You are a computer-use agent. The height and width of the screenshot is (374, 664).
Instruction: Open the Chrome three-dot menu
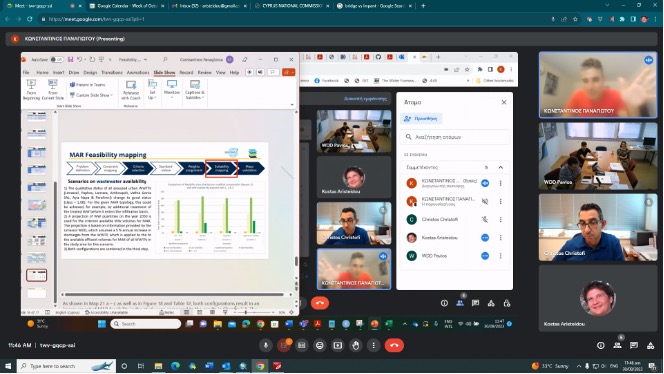coord(656,19)
